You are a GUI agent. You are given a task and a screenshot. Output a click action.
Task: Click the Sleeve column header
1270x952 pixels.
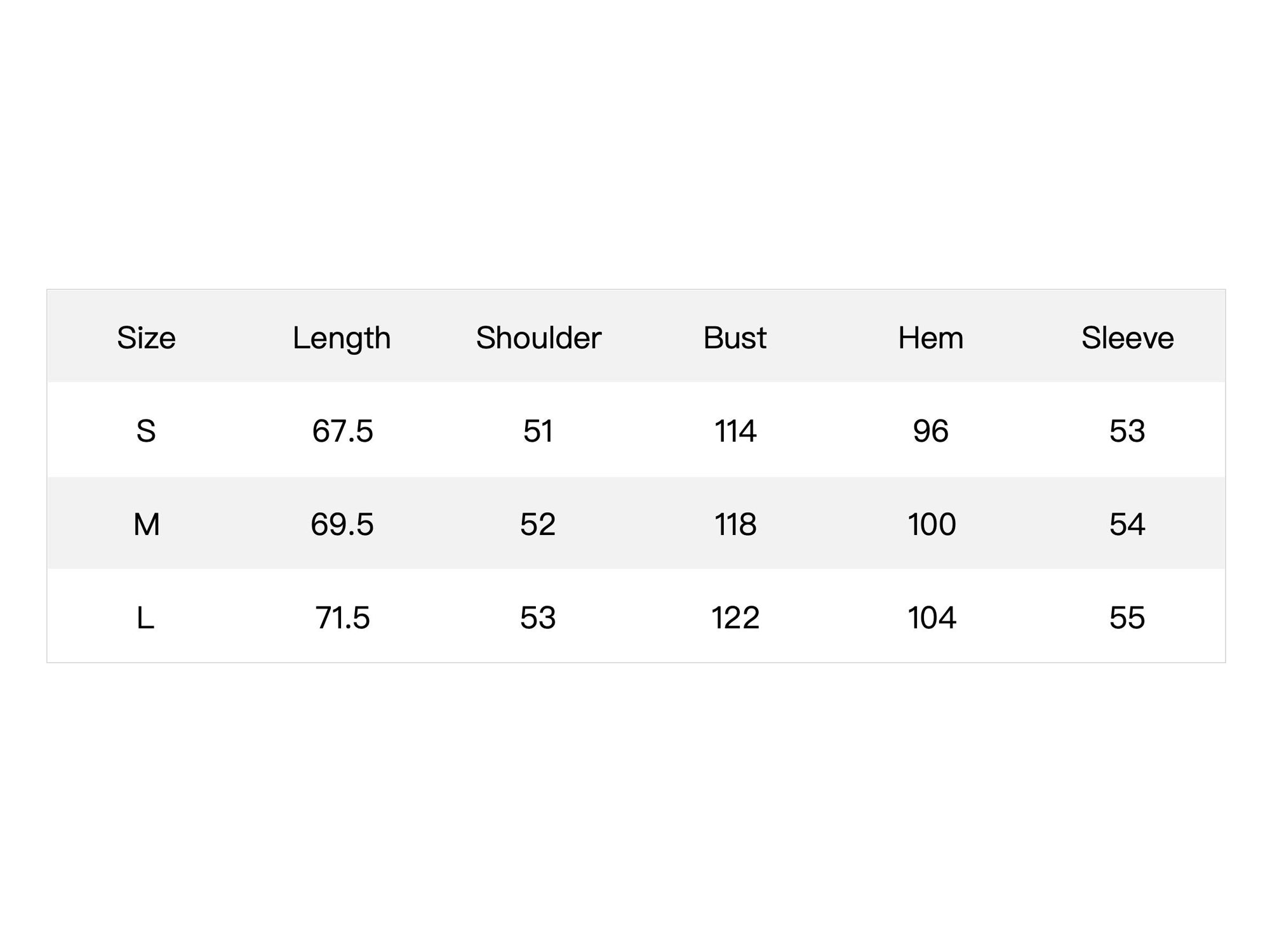(1128, 338)
